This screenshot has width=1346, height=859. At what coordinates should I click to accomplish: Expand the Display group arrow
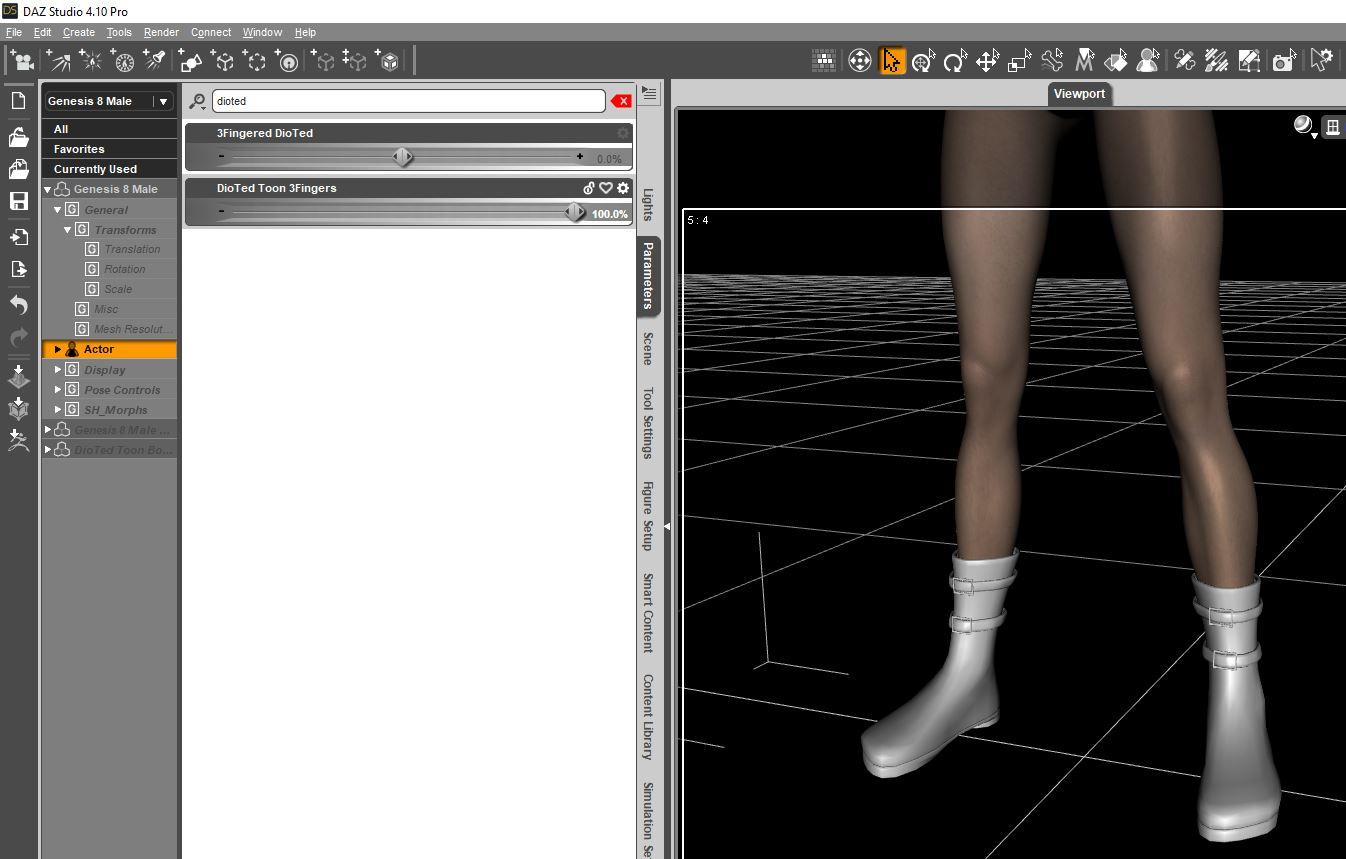pos(58,370)
